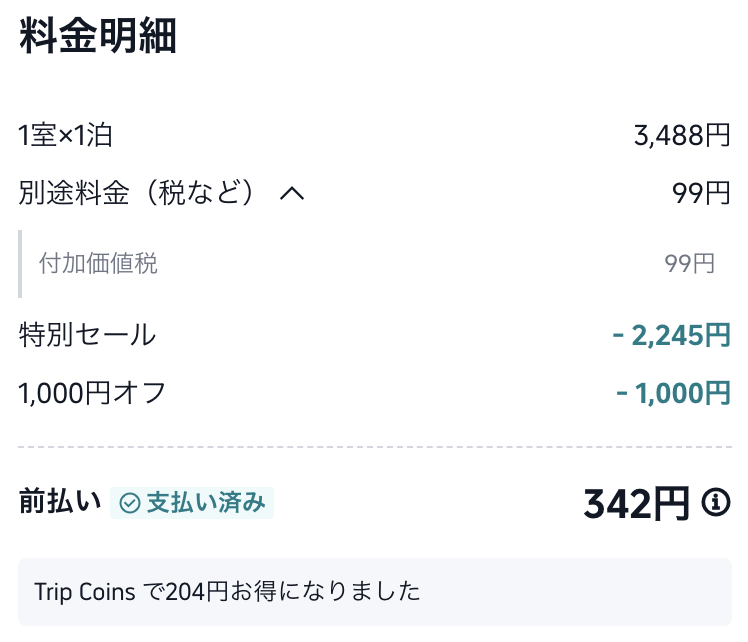Click the −1,000円 coupon amount

click(x=673, y=393)
